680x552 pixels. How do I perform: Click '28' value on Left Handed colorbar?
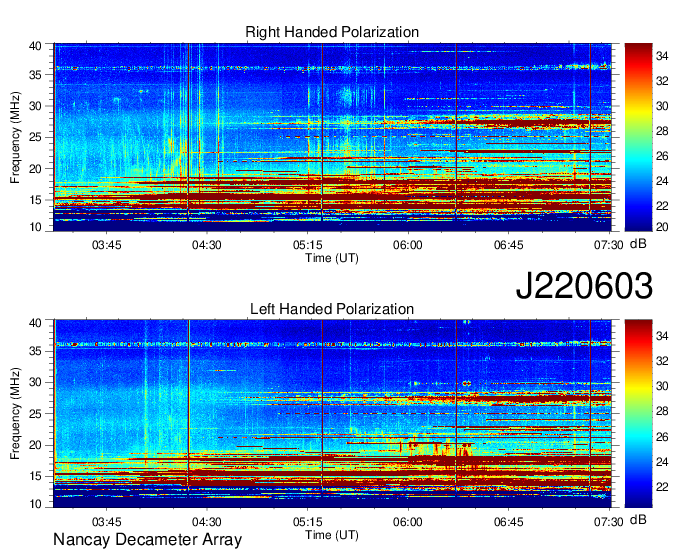click(662, 412)
